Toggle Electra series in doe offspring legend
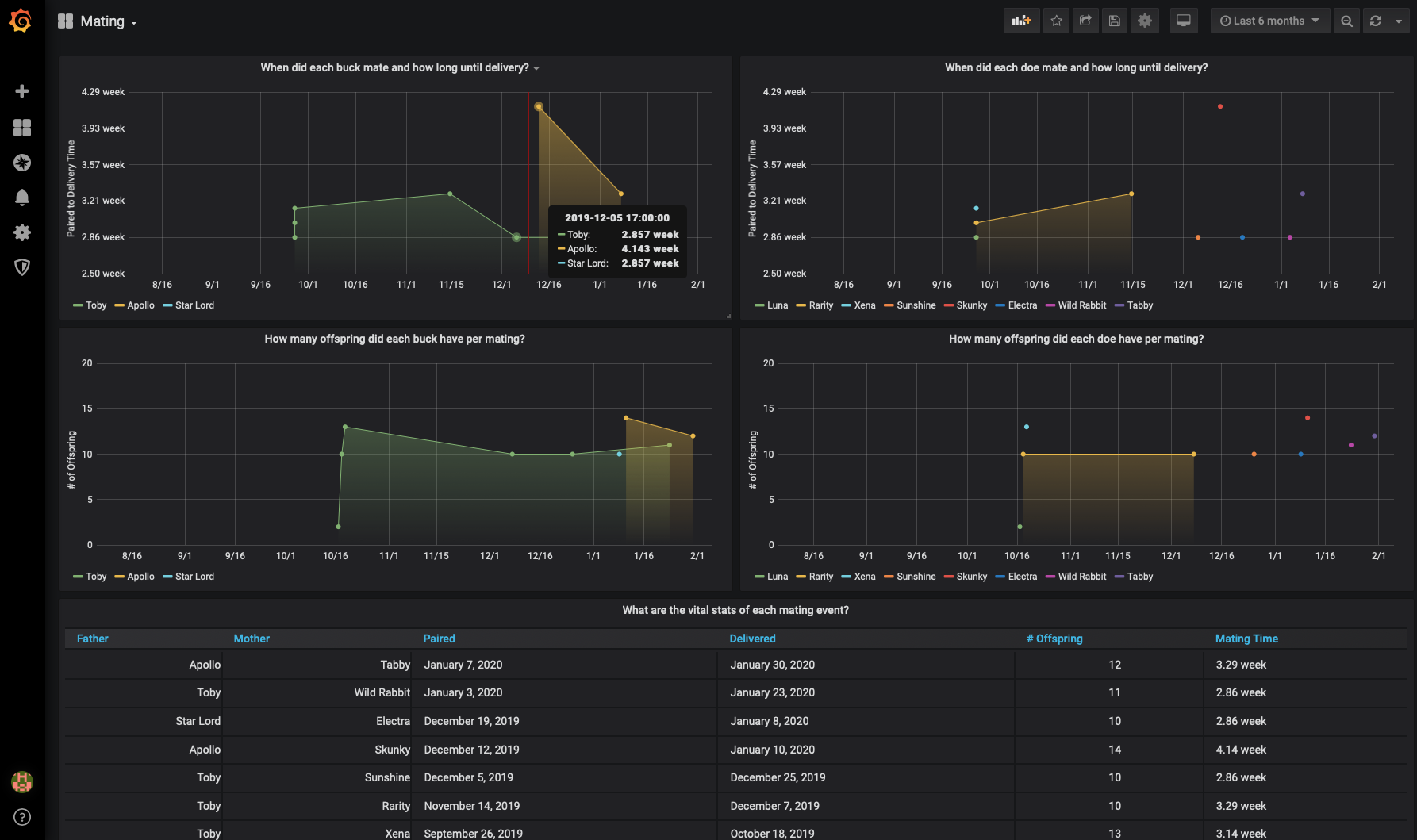 1022,577
